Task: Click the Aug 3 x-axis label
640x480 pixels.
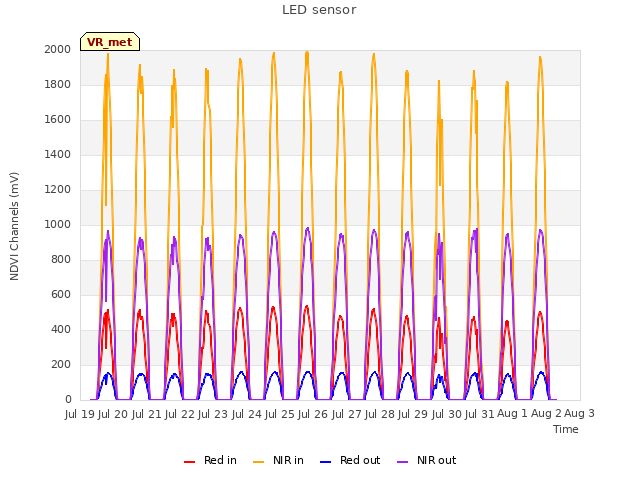Action: click(579, 414)
